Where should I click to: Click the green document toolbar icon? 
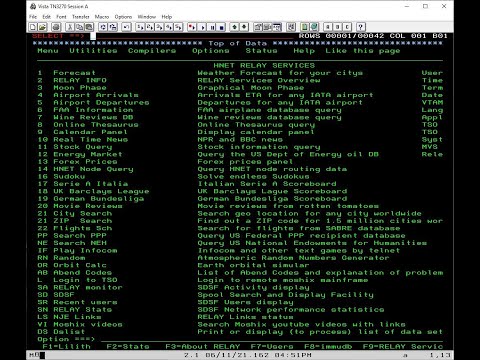(304, 27)
